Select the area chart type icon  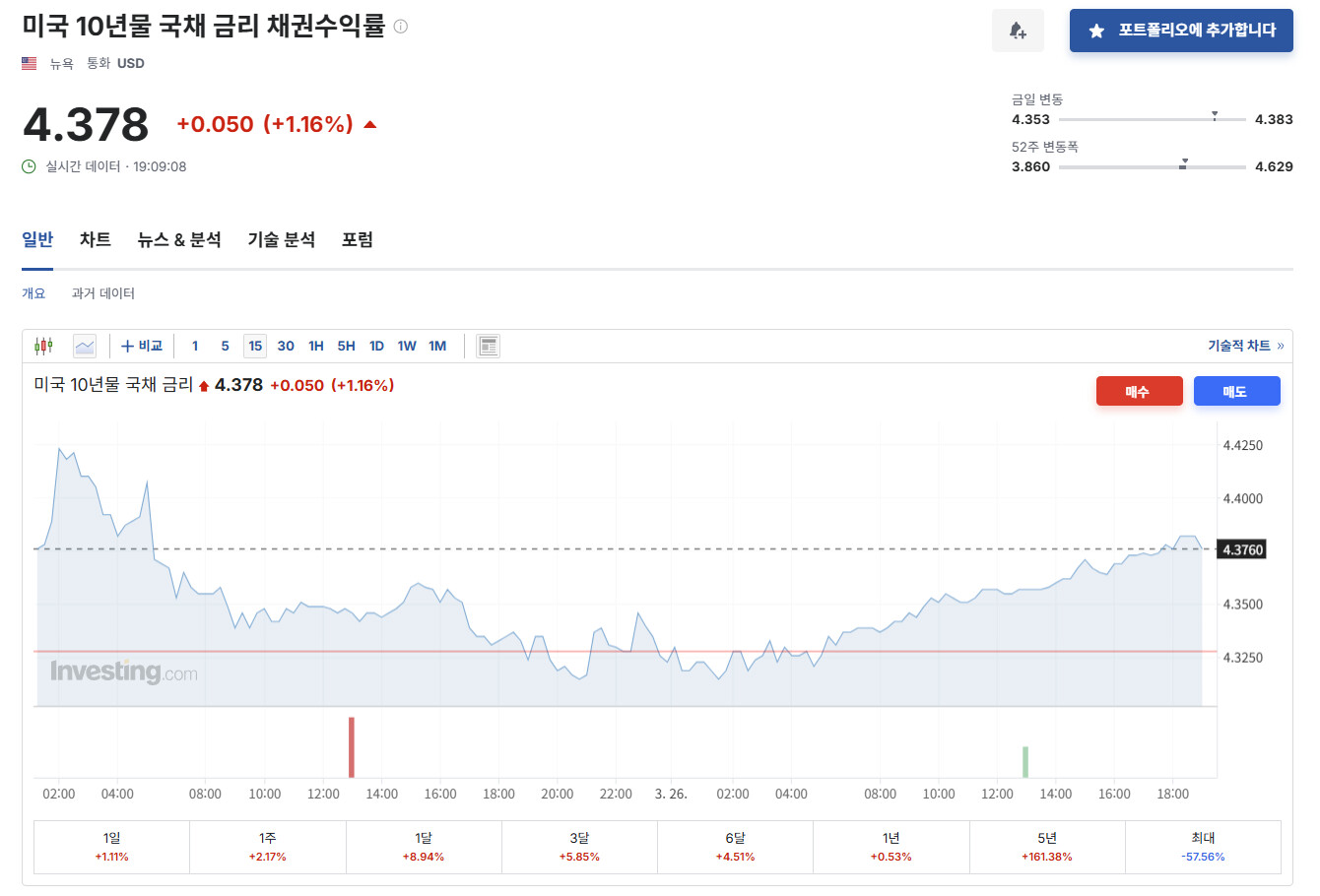point(85,346)
